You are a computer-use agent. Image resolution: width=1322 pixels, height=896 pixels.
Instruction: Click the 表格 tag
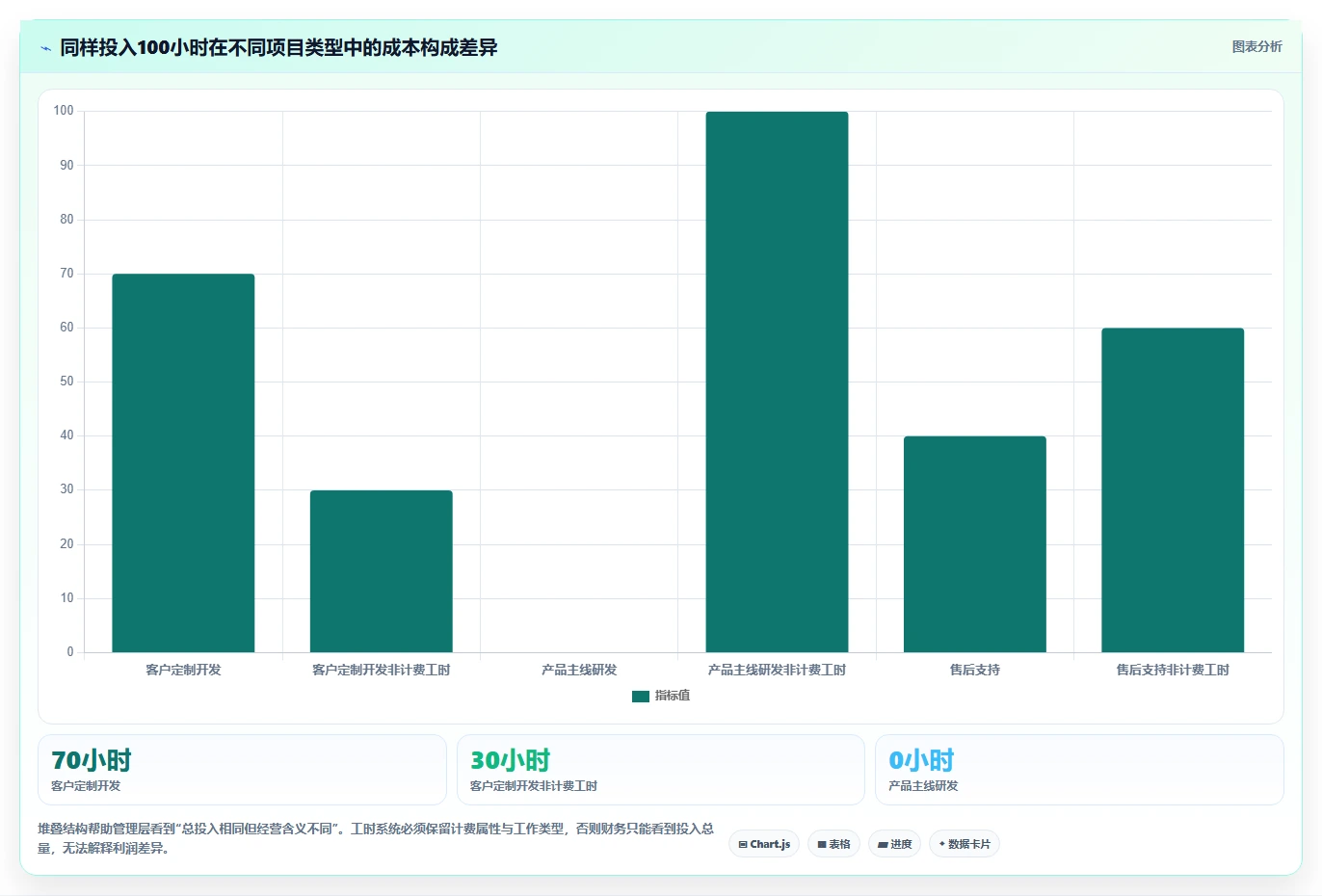(833, 844)
